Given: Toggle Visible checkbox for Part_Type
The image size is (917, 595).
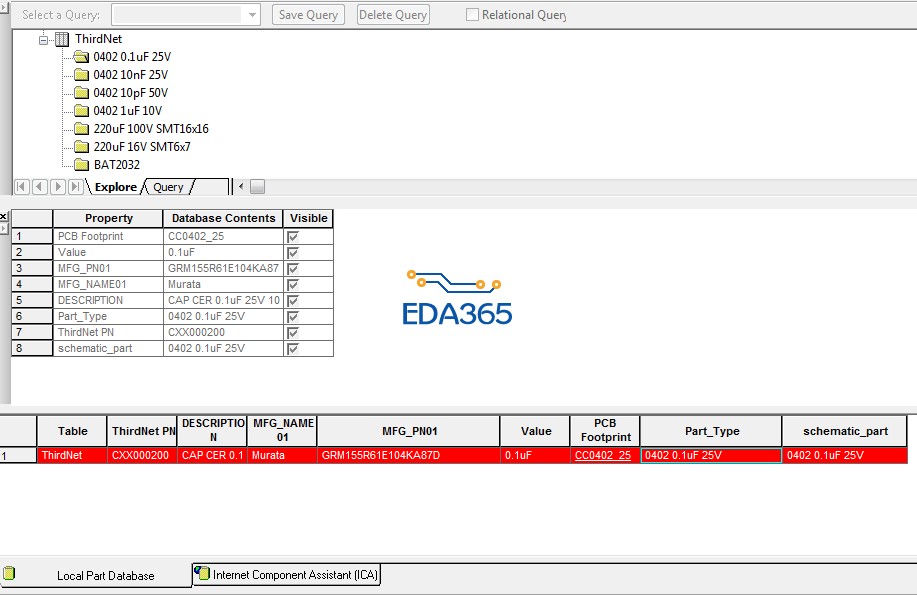Looking at the screenshot, I should [x=293, y=317].
